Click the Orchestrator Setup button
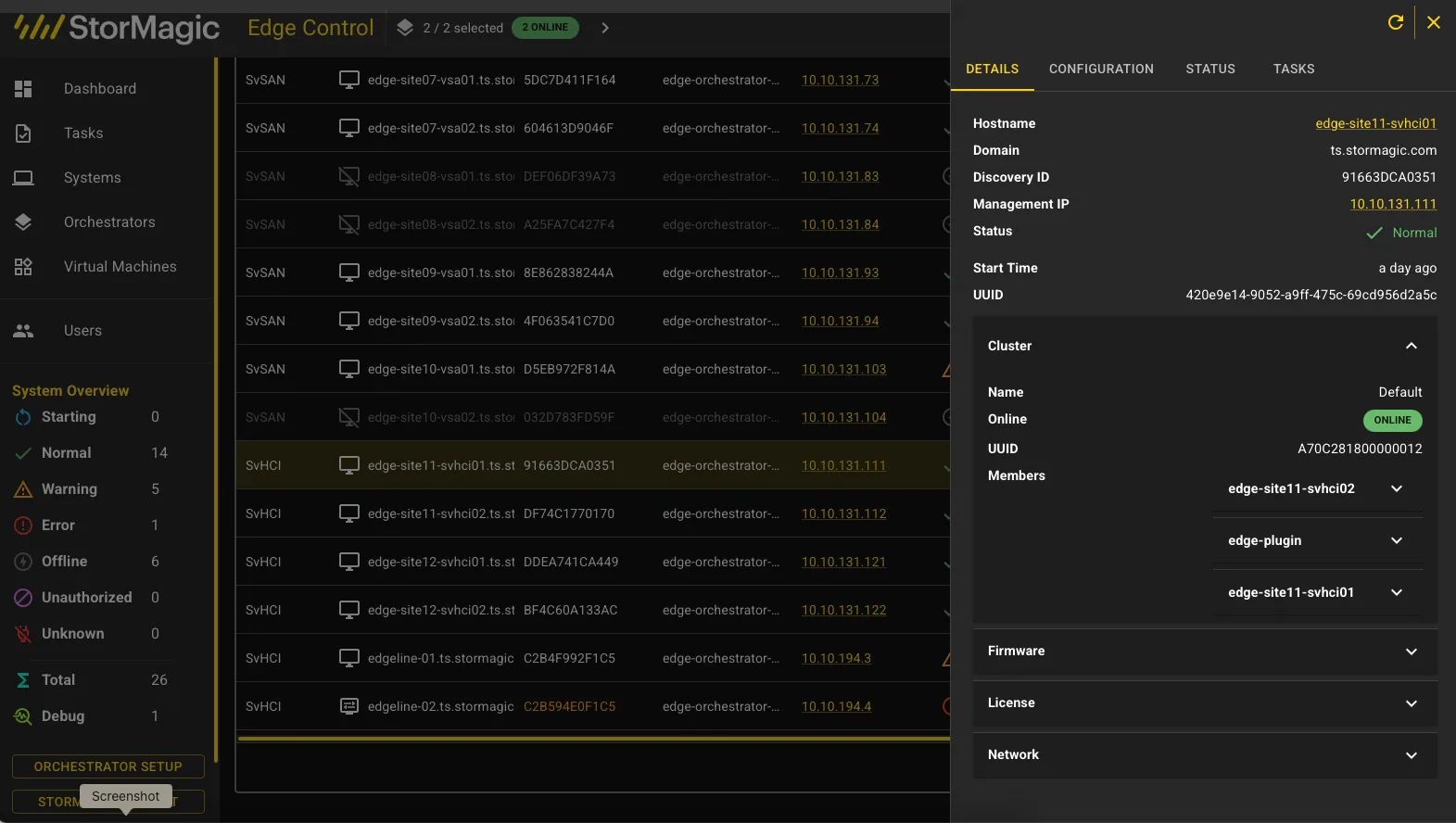Viewport: 1456px width, 823px height. (108, 766)
